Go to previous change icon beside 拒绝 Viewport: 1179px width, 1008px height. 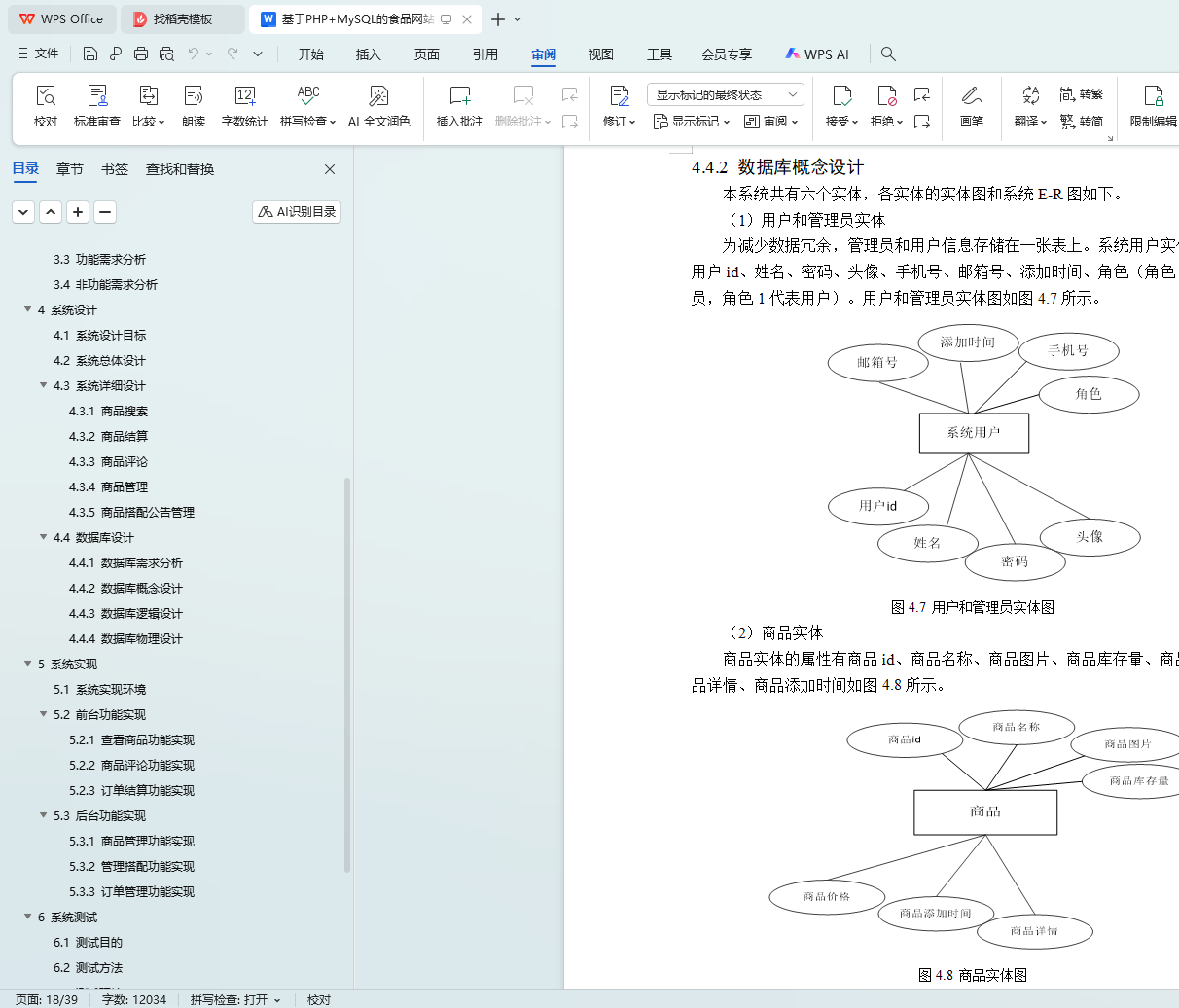[922, 94]
